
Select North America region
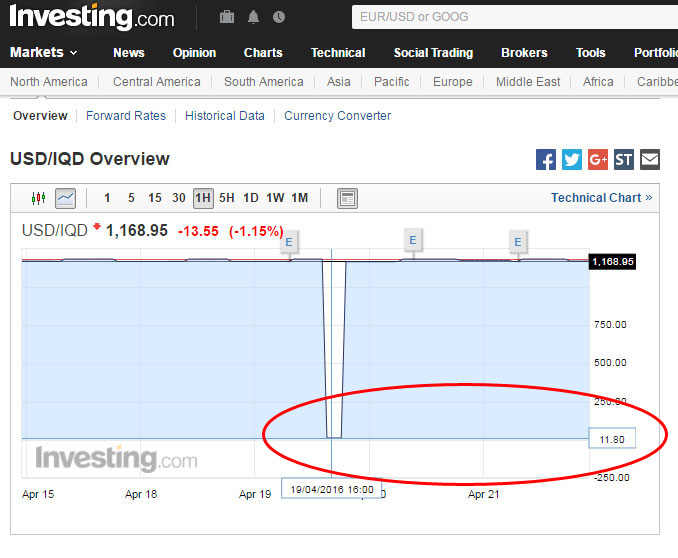click(49, 82)
